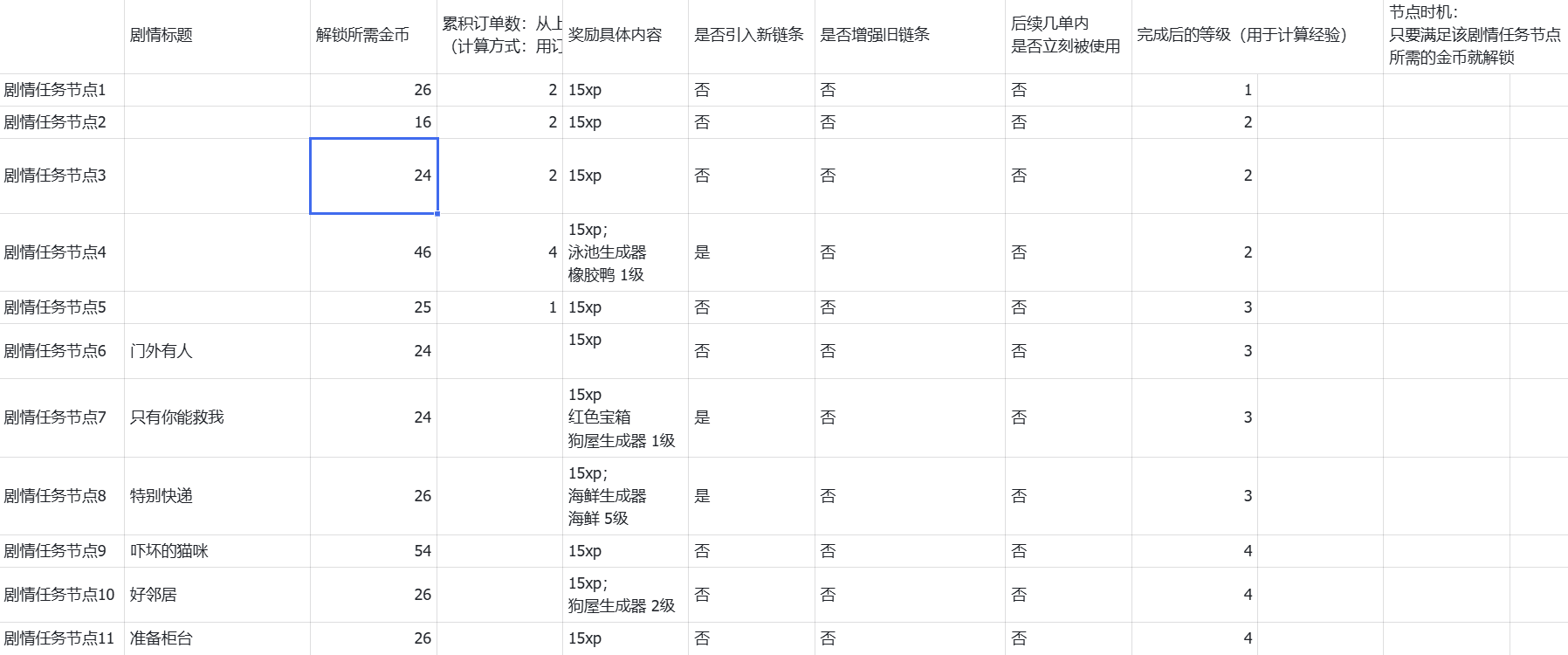Select the 剧情标题 header cell
Screen dimensions: 1568x655
coord(217,36)
